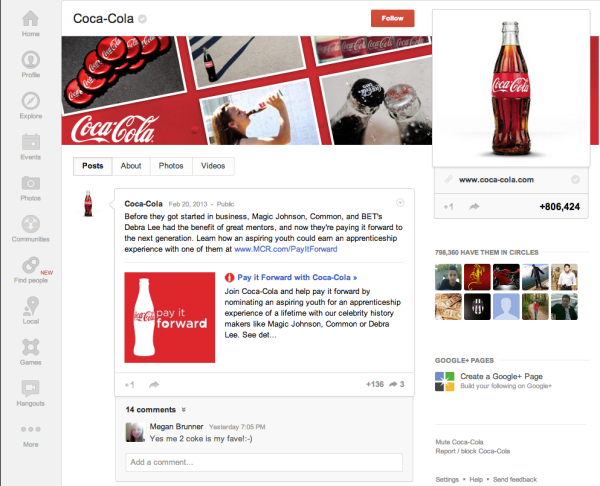
Task: Open the Communities icon in sidebar
Action: (30, 224)
